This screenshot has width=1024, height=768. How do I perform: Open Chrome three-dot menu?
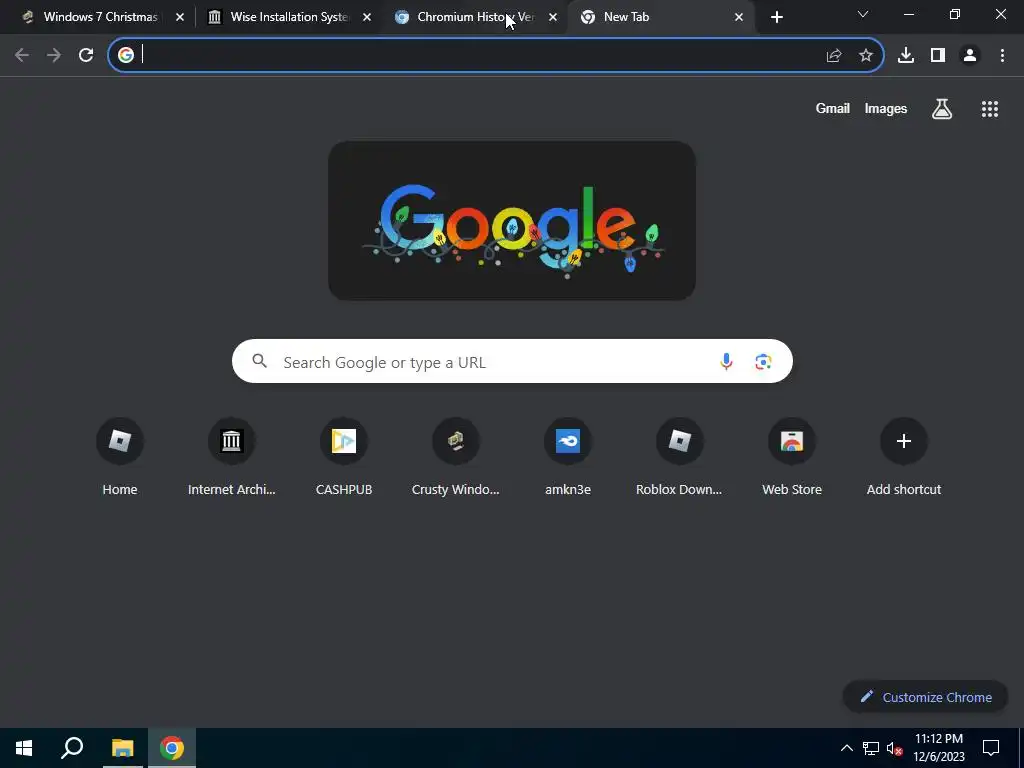click(x=1002, y=56)
